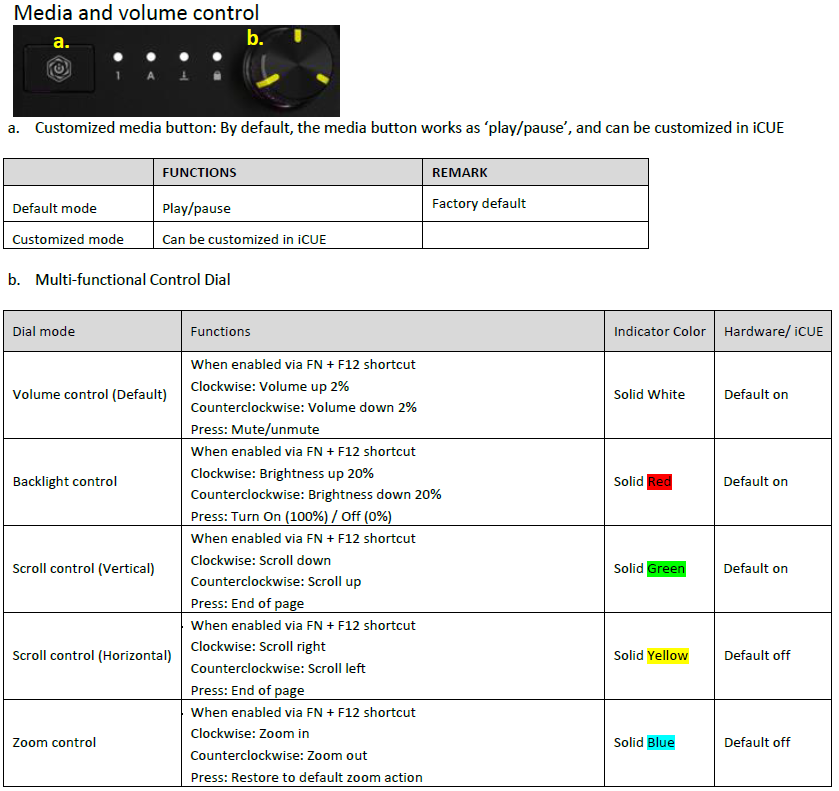Click 'Default on' in Backlight control row
Image resolution: width=839 pixels, height=791 pixels.
756,482
